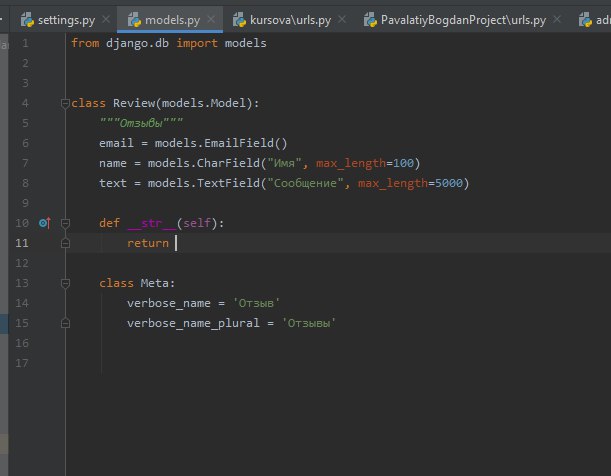The width and height of the screenshot is (611, 476).
Task: Collapse the Review class fold marker
Action: pos(65,103)
